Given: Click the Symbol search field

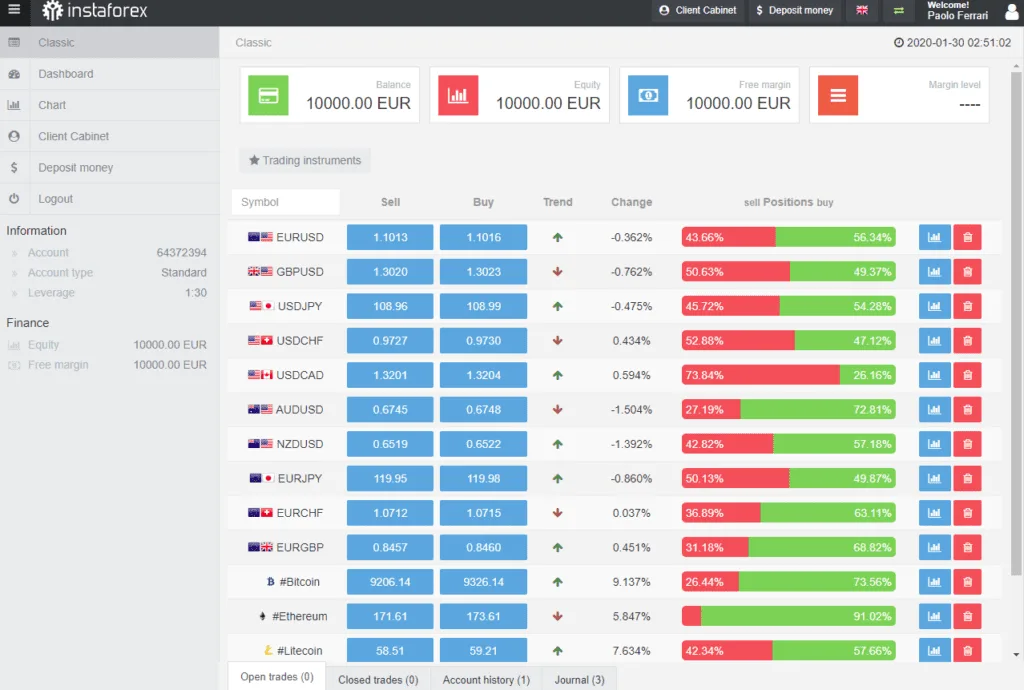Looking at the screenshot, I should [285, 202].
